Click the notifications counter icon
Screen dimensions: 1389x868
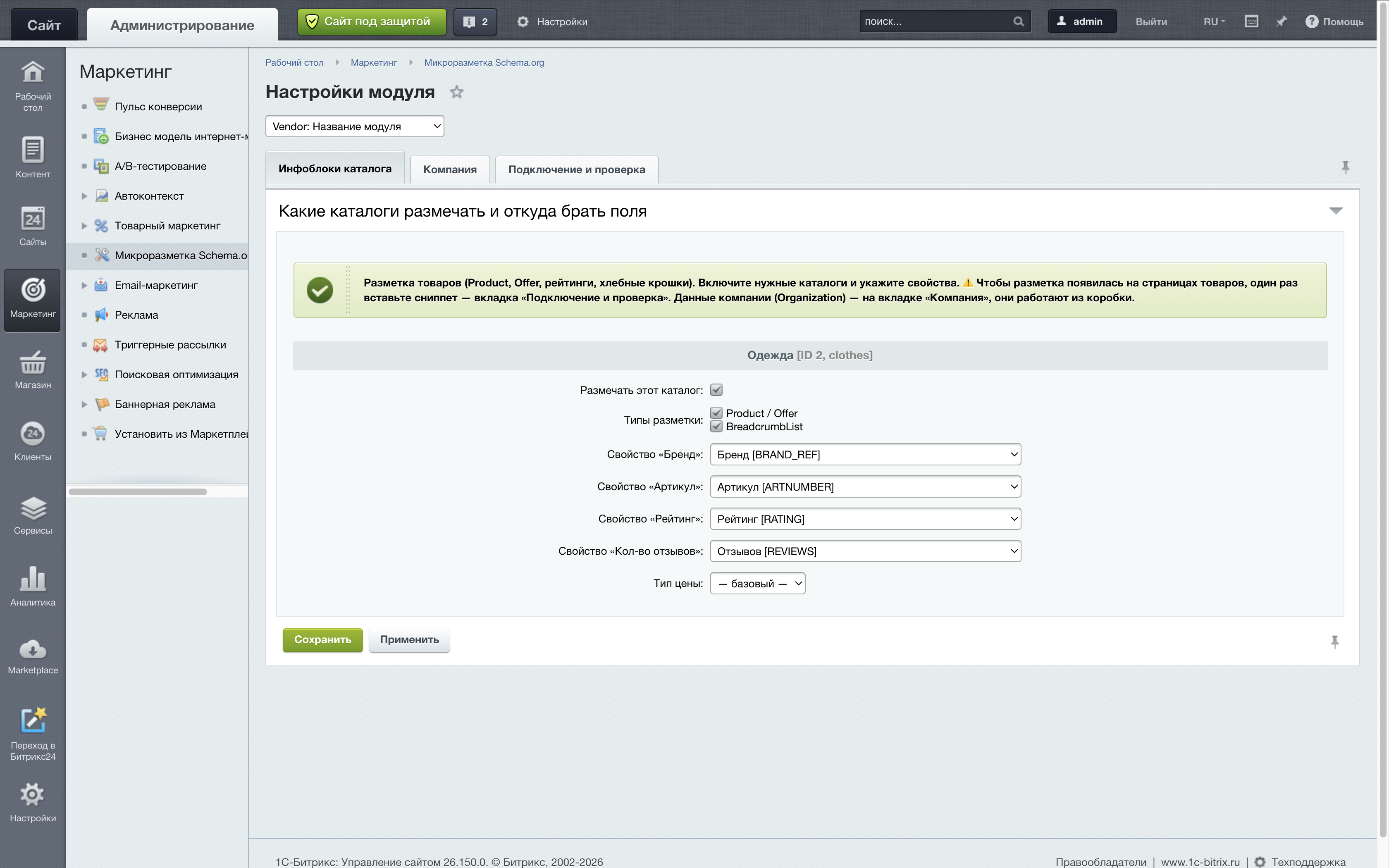pyautogui.click(x=475, y=22)
